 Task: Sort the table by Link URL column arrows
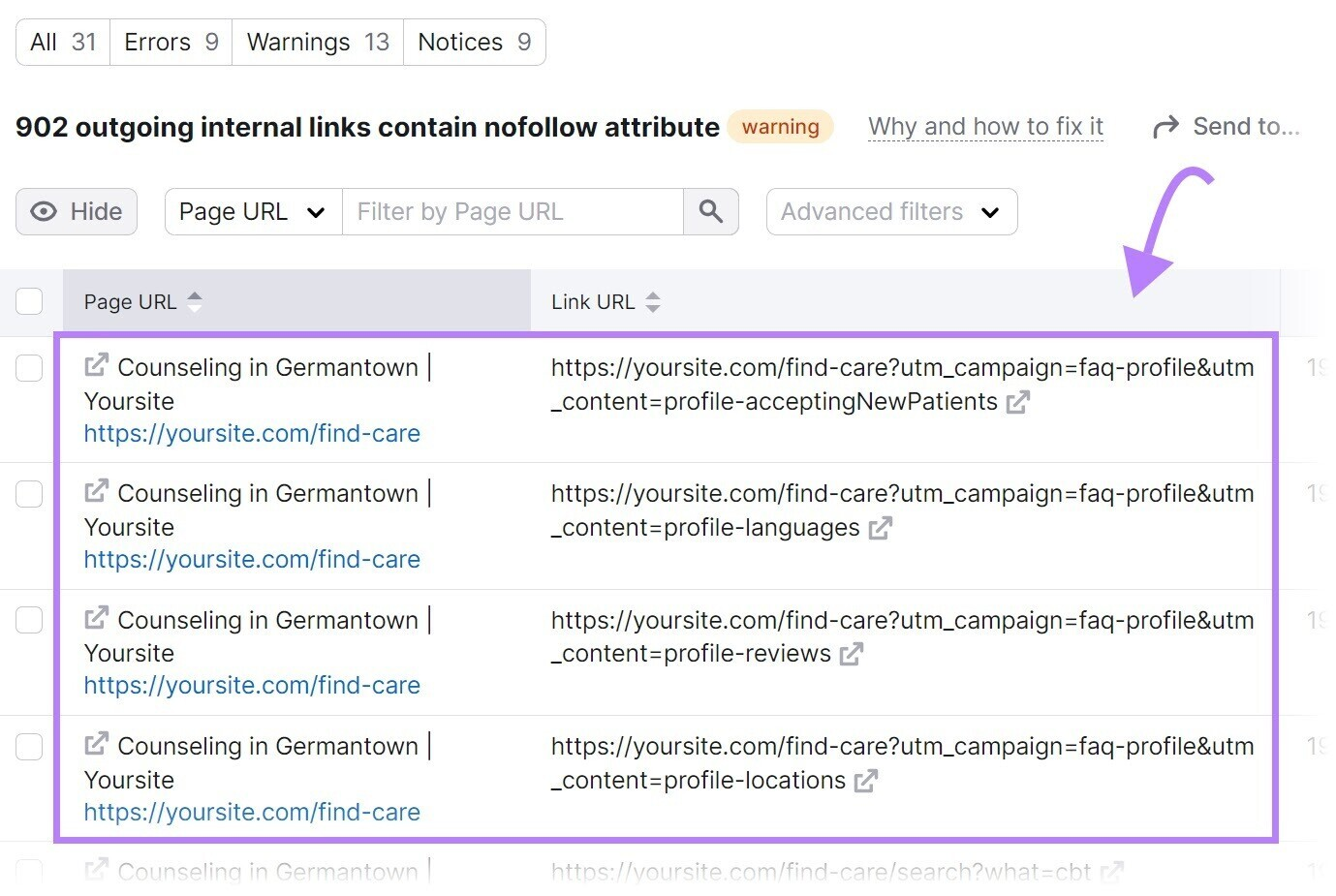coord(653,301)
